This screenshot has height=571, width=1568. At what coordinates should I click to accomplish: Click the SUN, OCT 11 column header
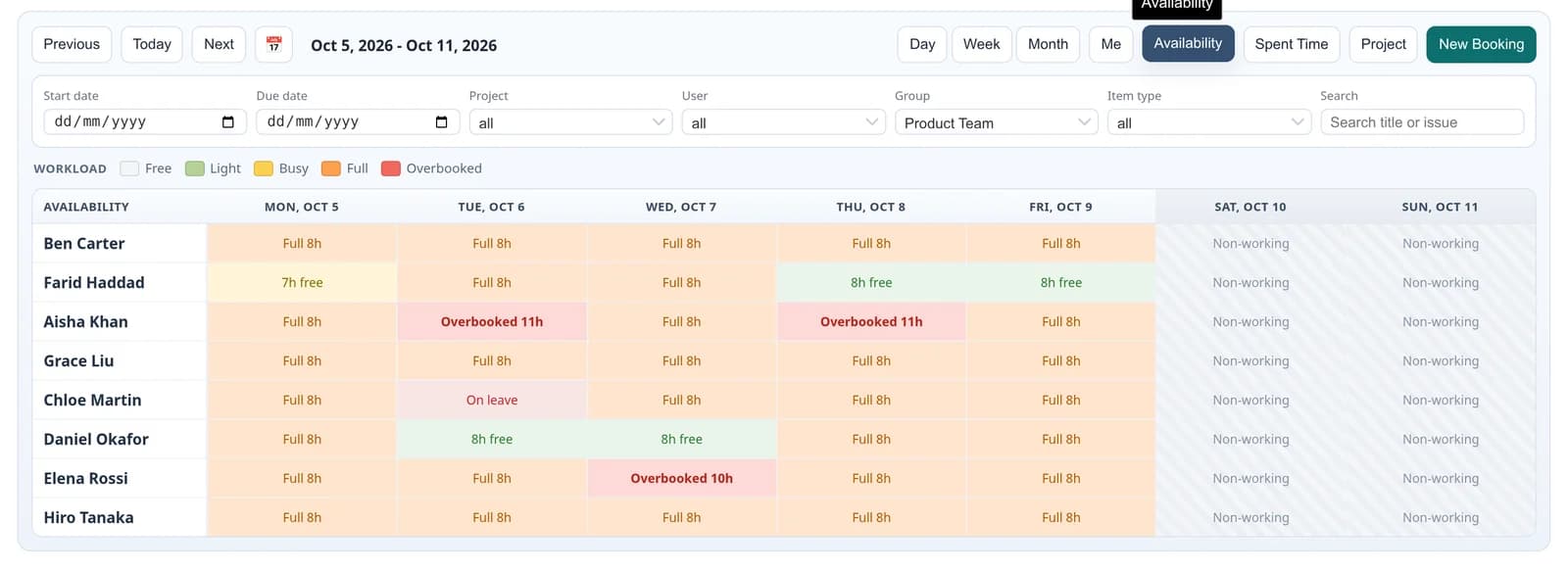coord(1440,207)
